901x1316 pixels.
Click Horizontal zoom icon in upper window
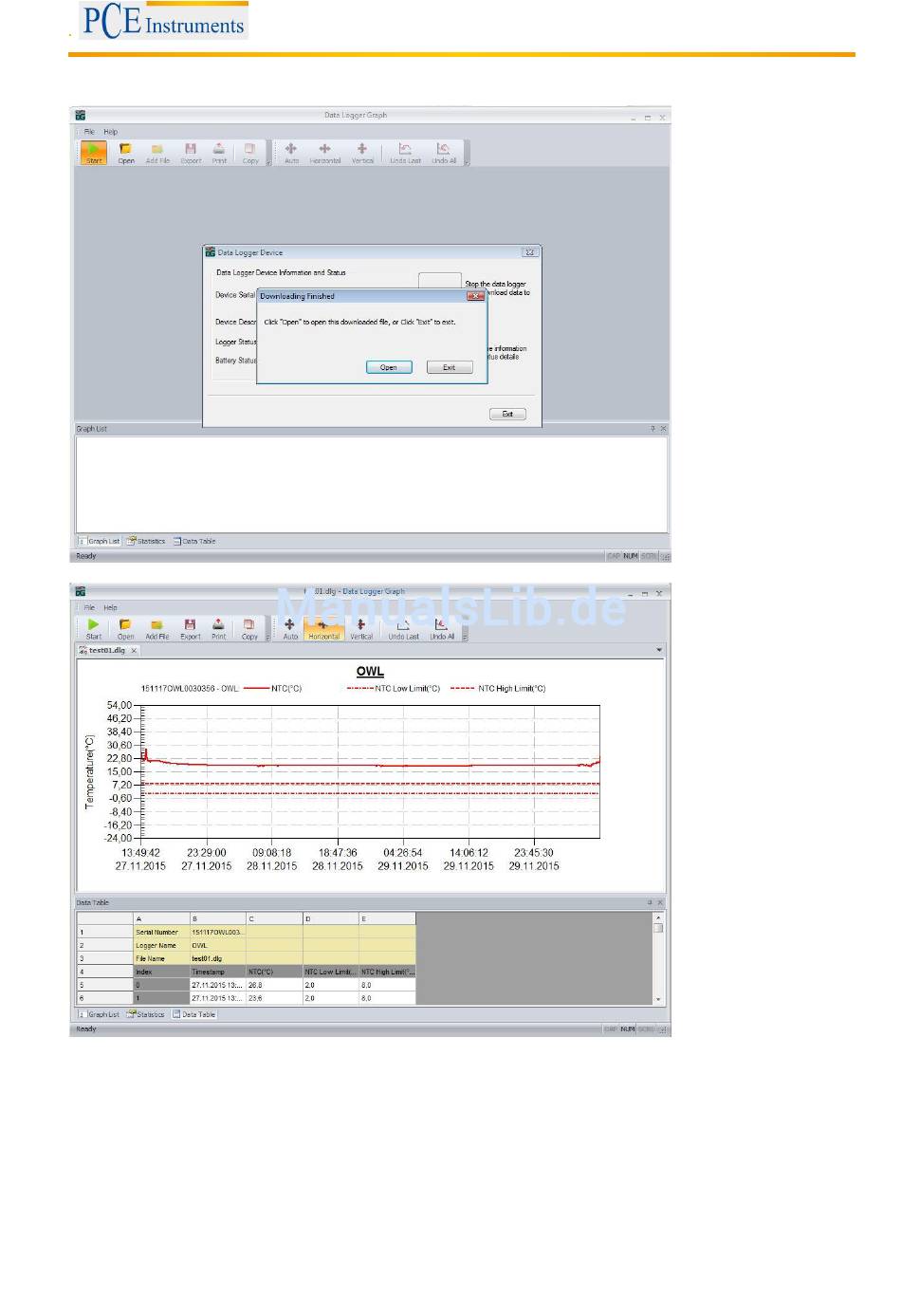[x=324, y=152]
